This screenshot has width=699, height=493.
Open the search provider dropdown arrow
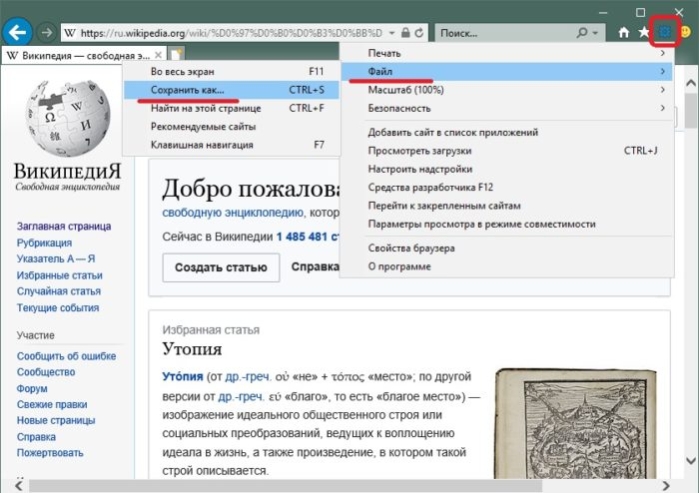tap(595, 33)
